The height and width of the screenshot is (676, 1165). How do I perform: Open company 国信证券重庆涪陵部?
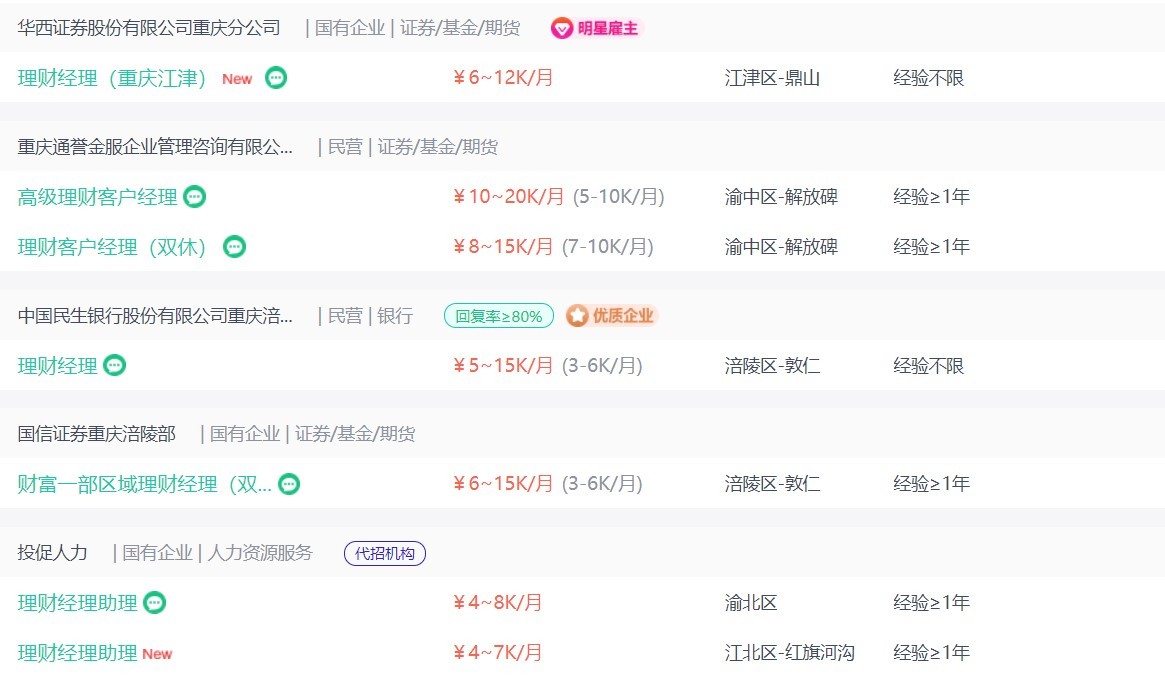(97, 434)
